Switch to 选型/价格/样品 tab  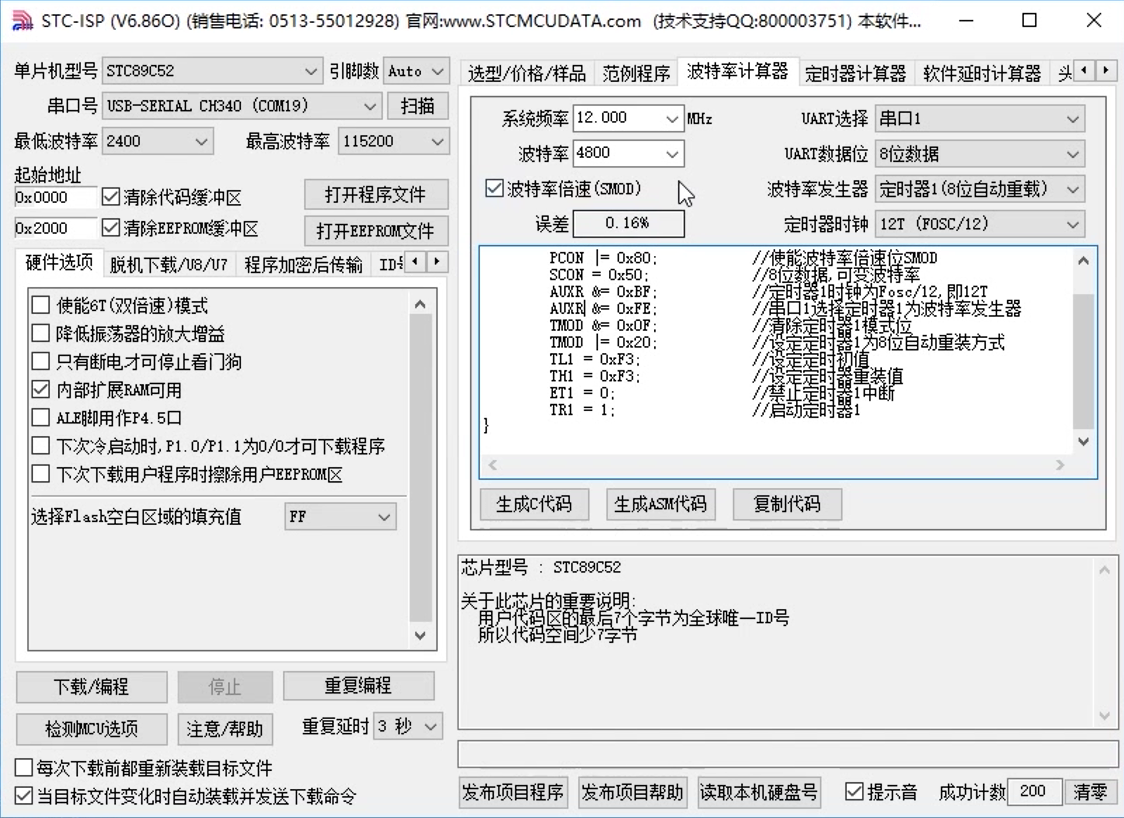click(x=527, y=72)
